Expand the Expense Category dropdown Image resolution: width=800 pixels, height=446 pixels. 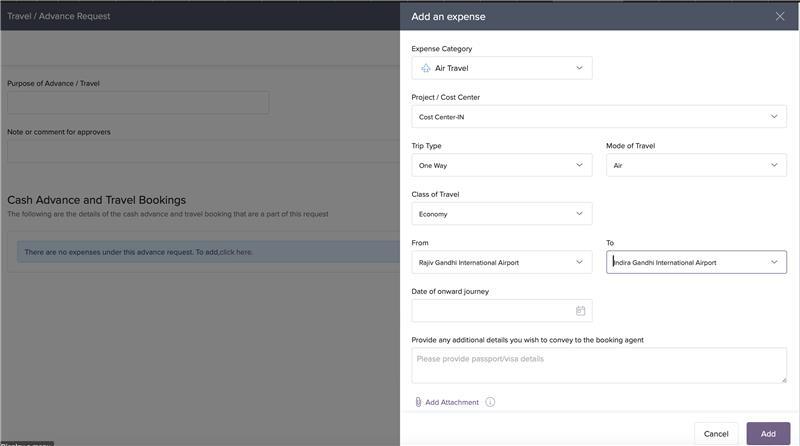click(x=579, y=68)
